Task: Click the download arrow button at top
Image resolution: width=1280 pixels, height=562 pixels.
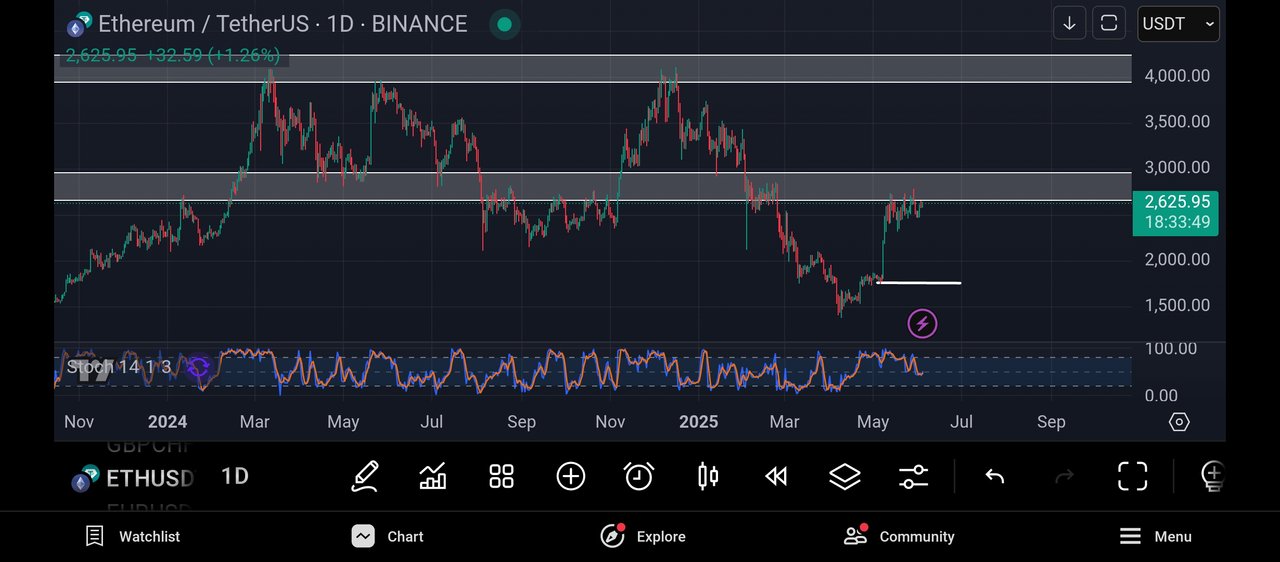Action: point(1069,23)
